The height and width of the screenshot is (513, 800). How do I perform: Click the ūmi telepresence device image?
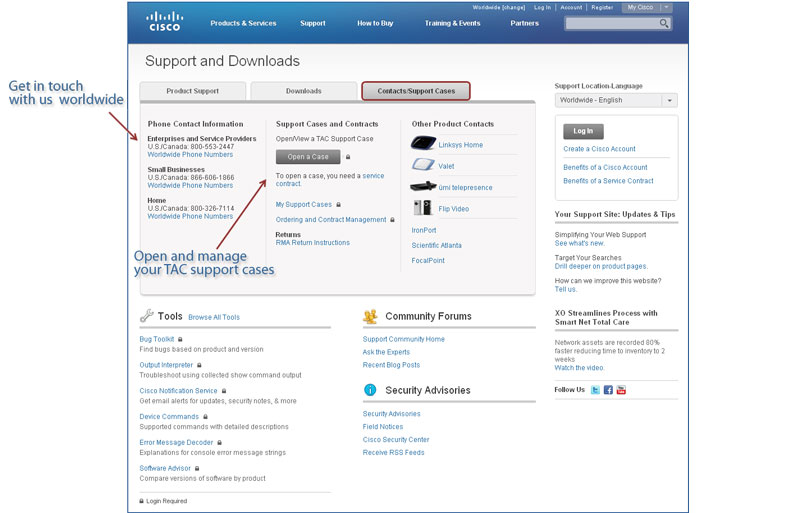[423, 186]
